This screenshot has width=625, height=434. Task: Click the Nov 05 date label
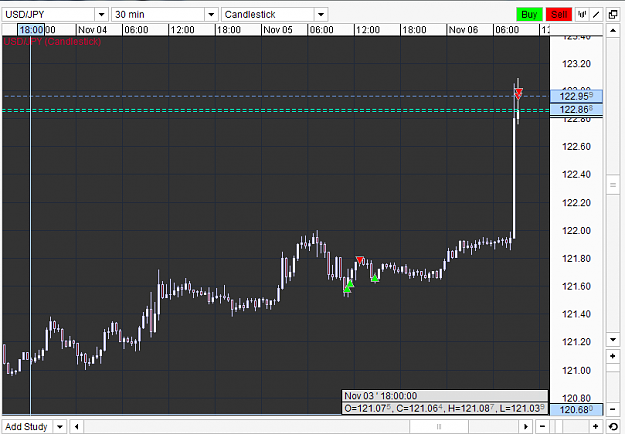(x=278, y=30)
